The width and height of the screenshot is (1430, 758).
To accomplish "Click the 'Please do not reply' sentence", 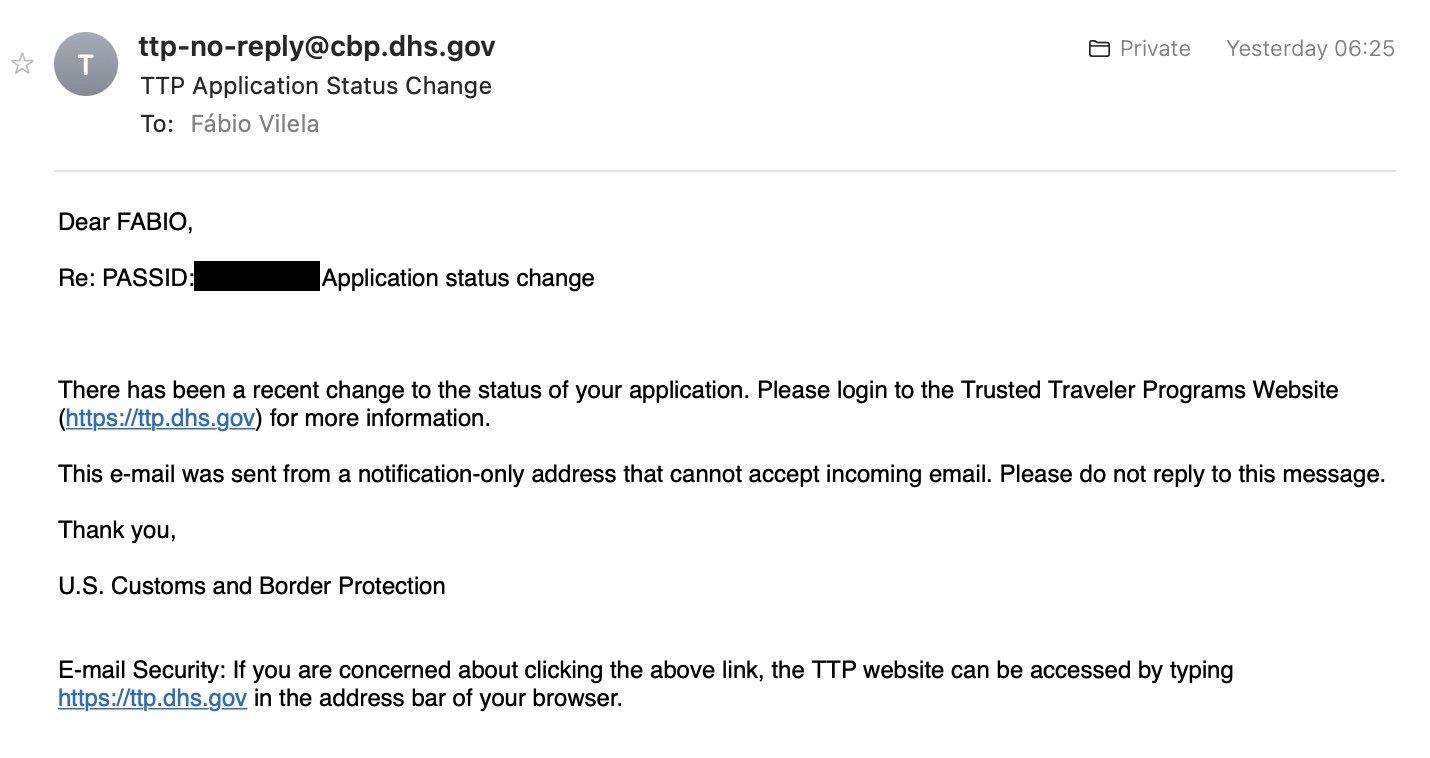I will tap(1192, 474).
